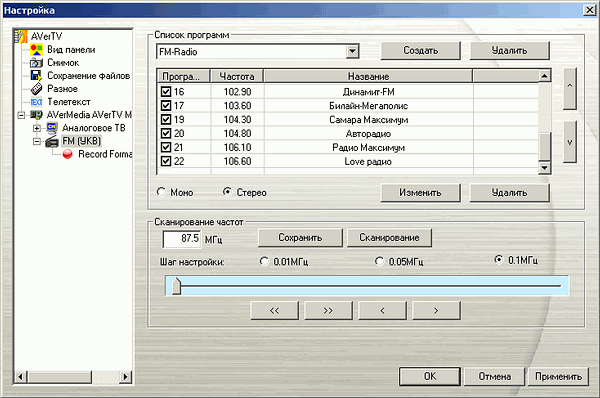
Task: Disable program 22 Love радио checkbox
Action: pyautogui.click(x=166, y=161)
